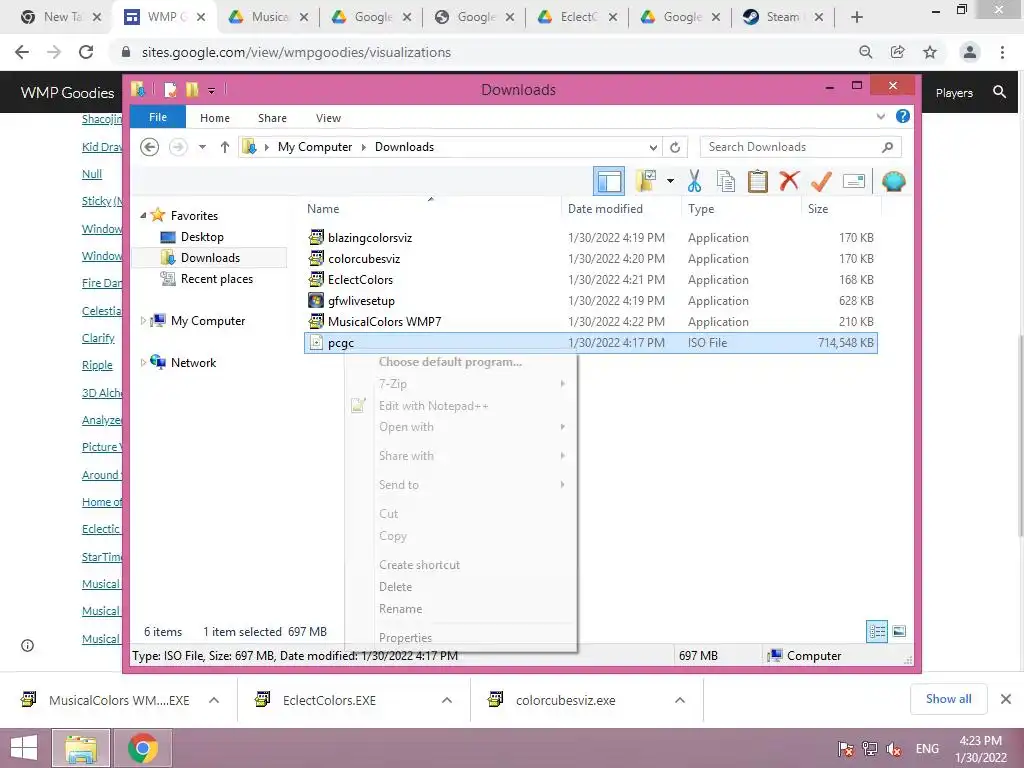Viewport: 1024px width, 768px height.
Task: Click the Explorer Back arrow button
Action: [x=150, y=147]
